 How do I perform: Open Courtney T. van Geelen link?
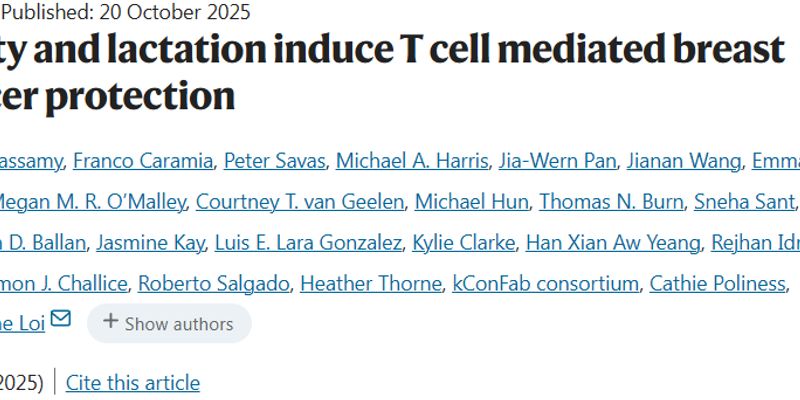point(300,202)
